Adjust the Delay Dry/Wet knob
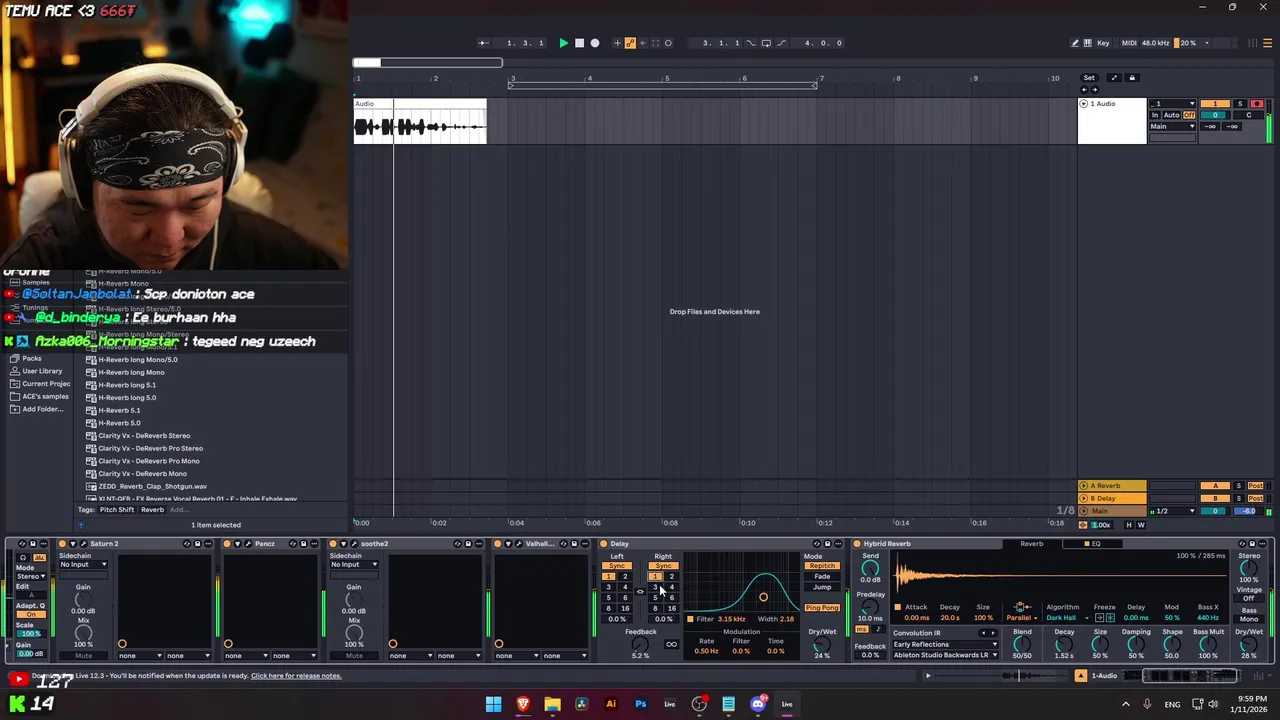Viewport: 1280px width, 720px height. tap(822, 645)
